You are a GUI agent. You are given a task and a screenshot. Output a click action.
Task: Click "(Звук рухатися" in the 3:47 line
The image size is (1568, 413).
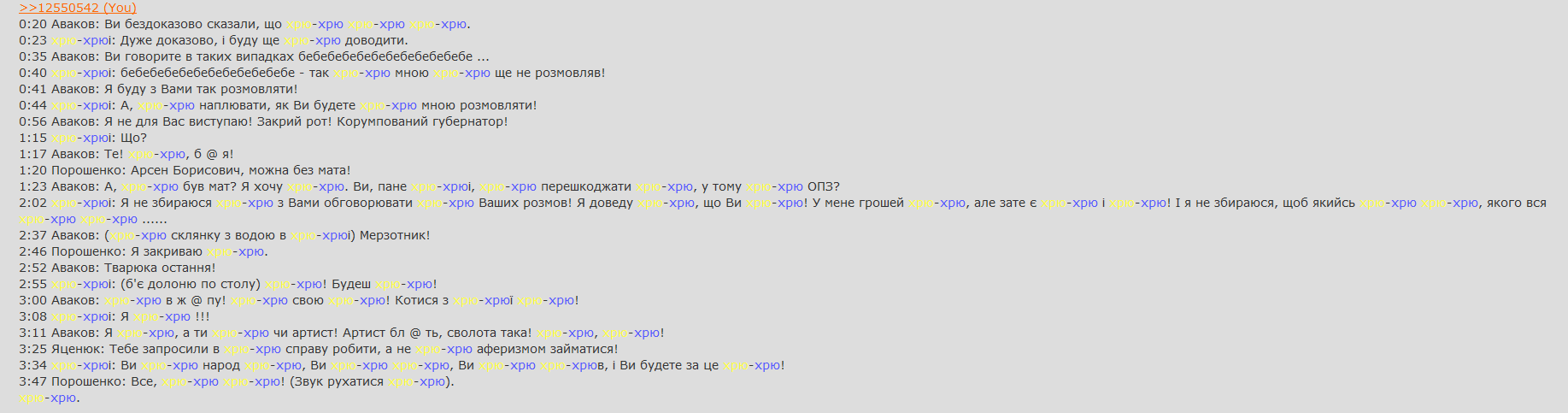[337, 381]
